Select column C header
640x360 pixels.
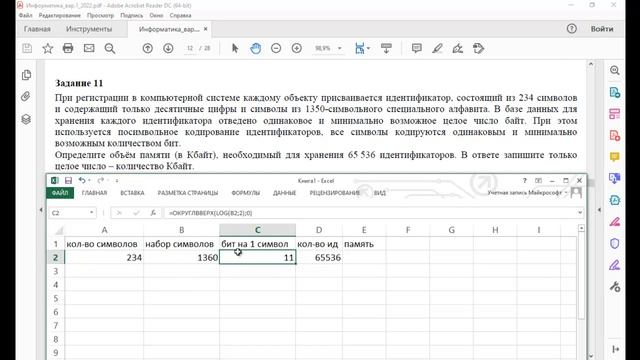[x=258, y=230]
